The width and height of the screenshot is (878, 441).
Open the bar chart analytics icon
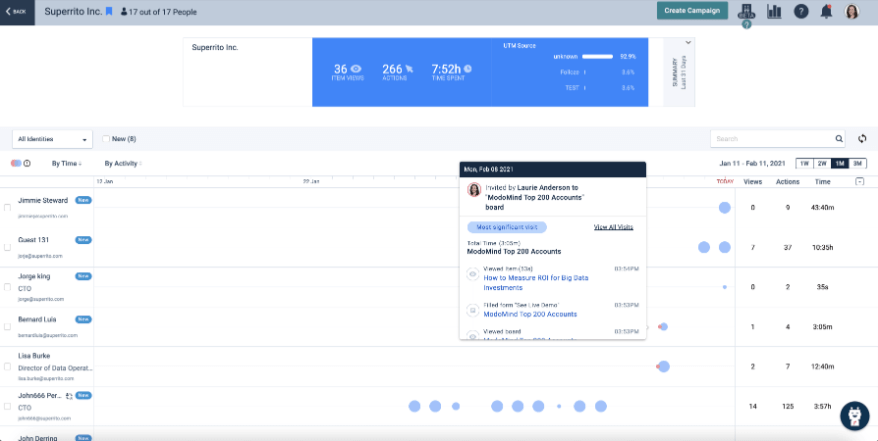[x=774, y=11]
